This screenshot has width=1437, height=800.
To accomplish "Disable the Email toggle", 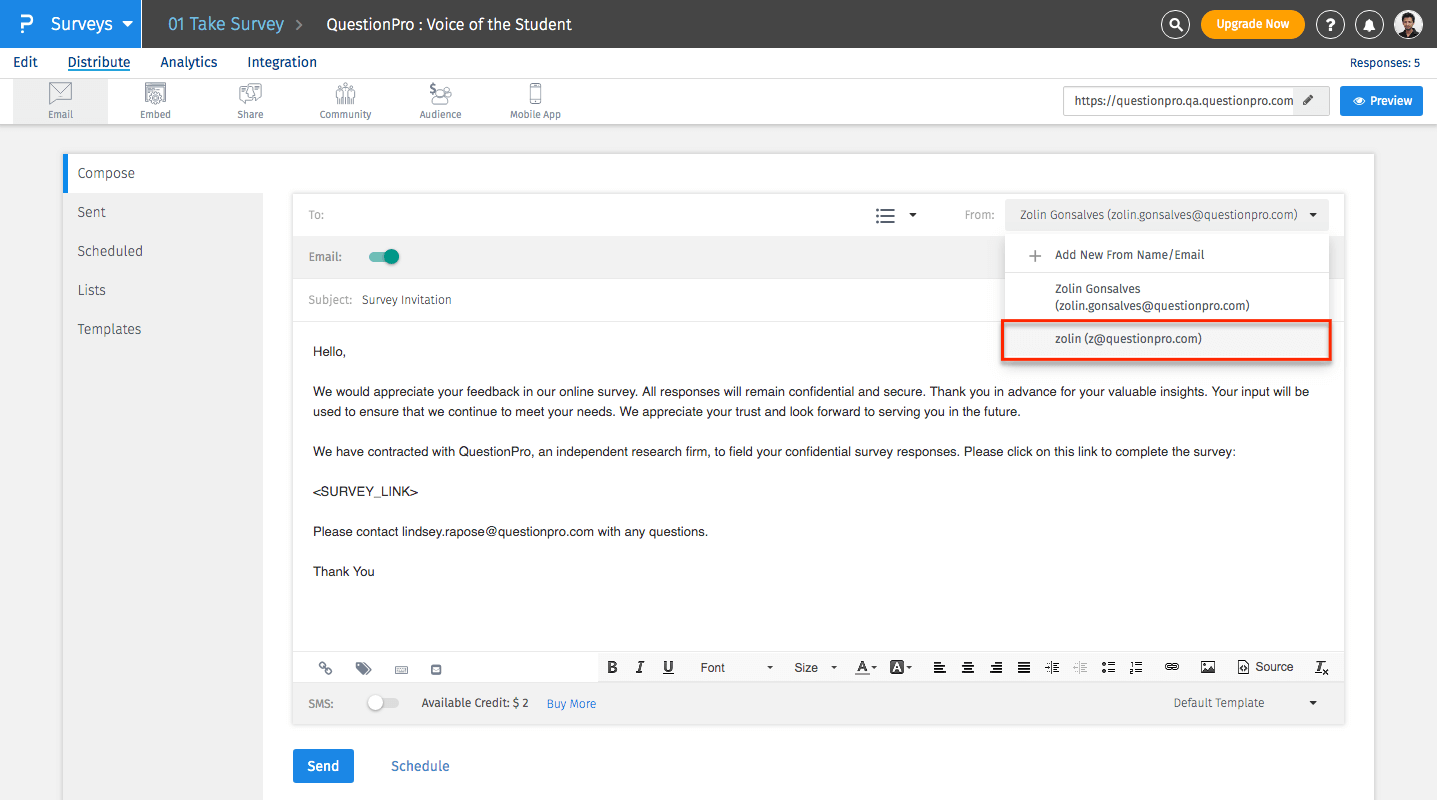I will click(x=383, y=256).
